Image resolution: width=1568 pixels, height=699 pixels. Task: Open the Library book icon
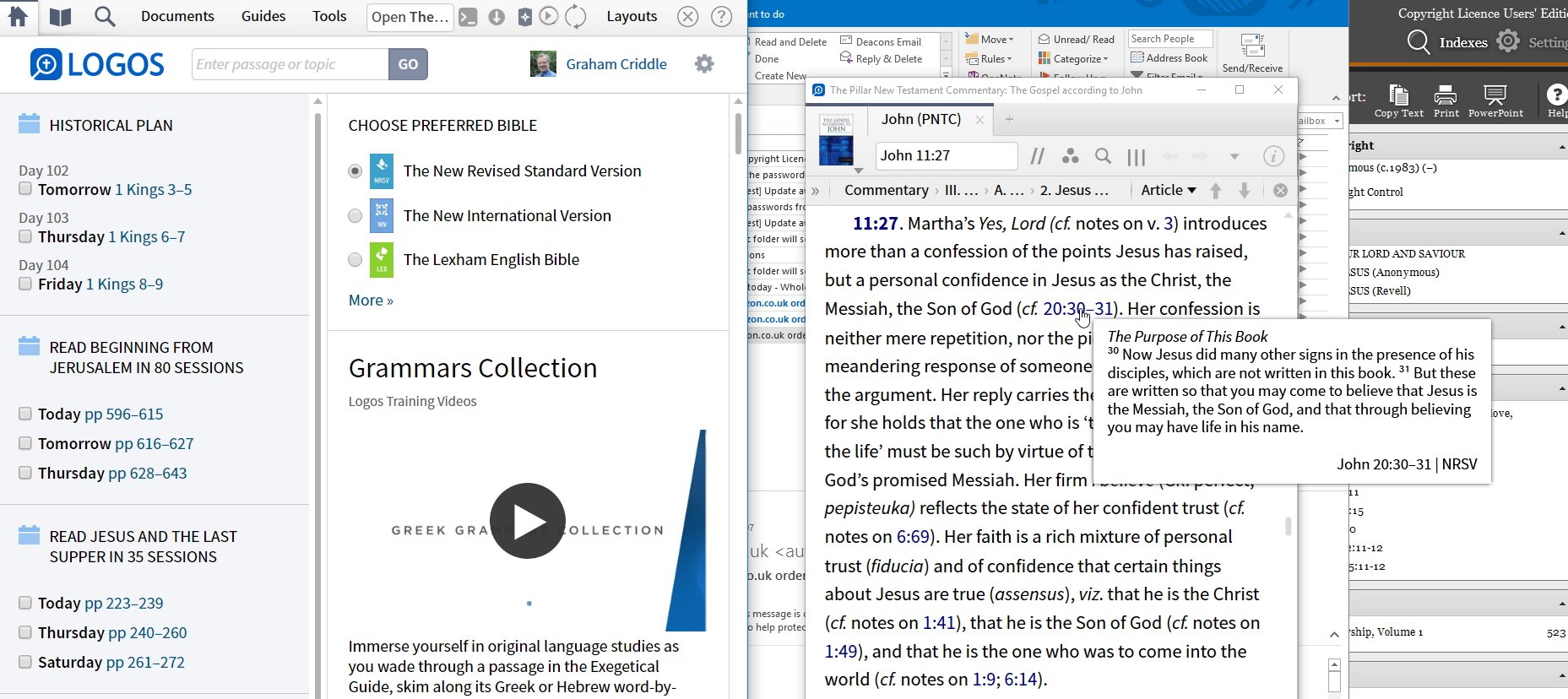tap(60, 16)
